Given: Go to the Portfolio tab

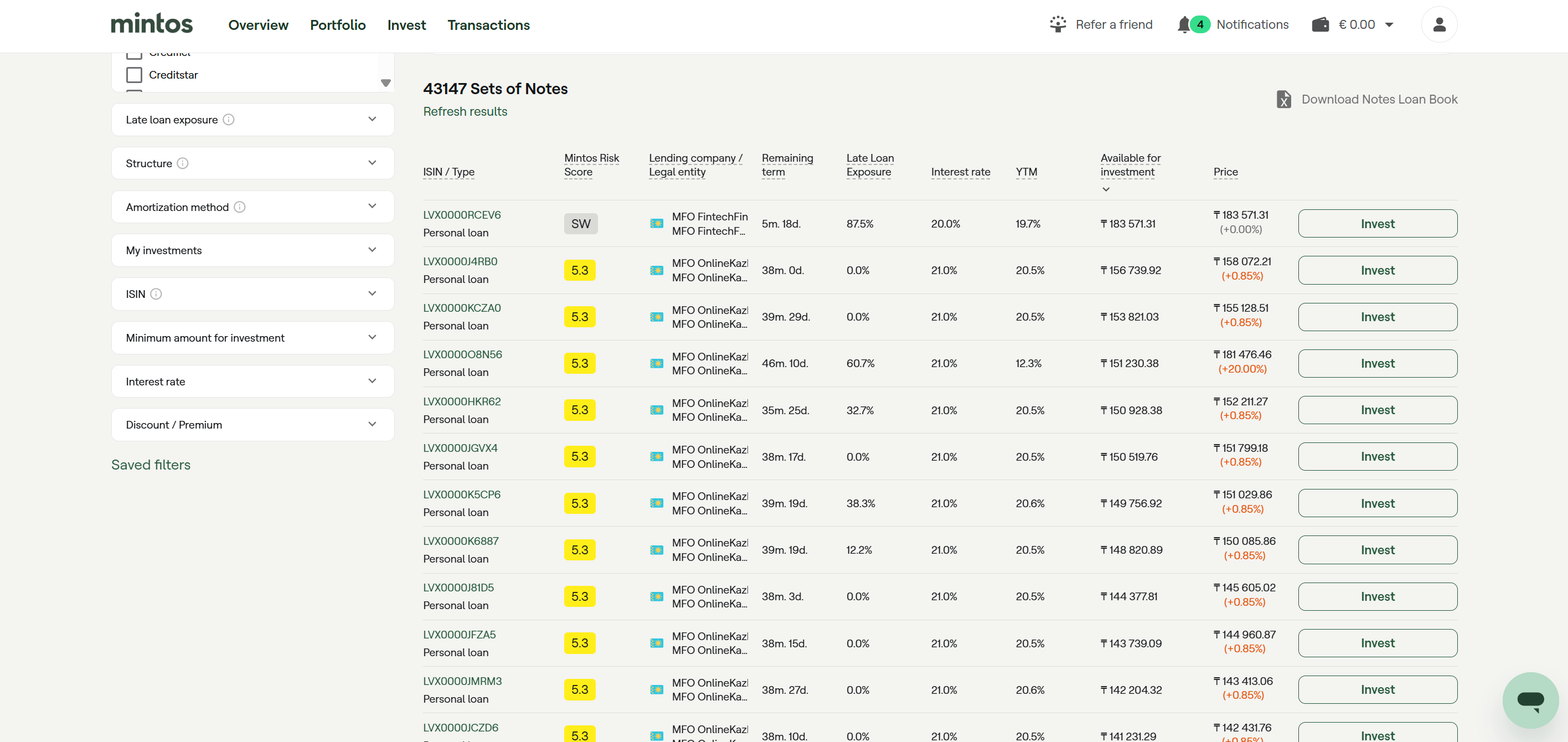Looking at the screenshot, I should (338, 25).
